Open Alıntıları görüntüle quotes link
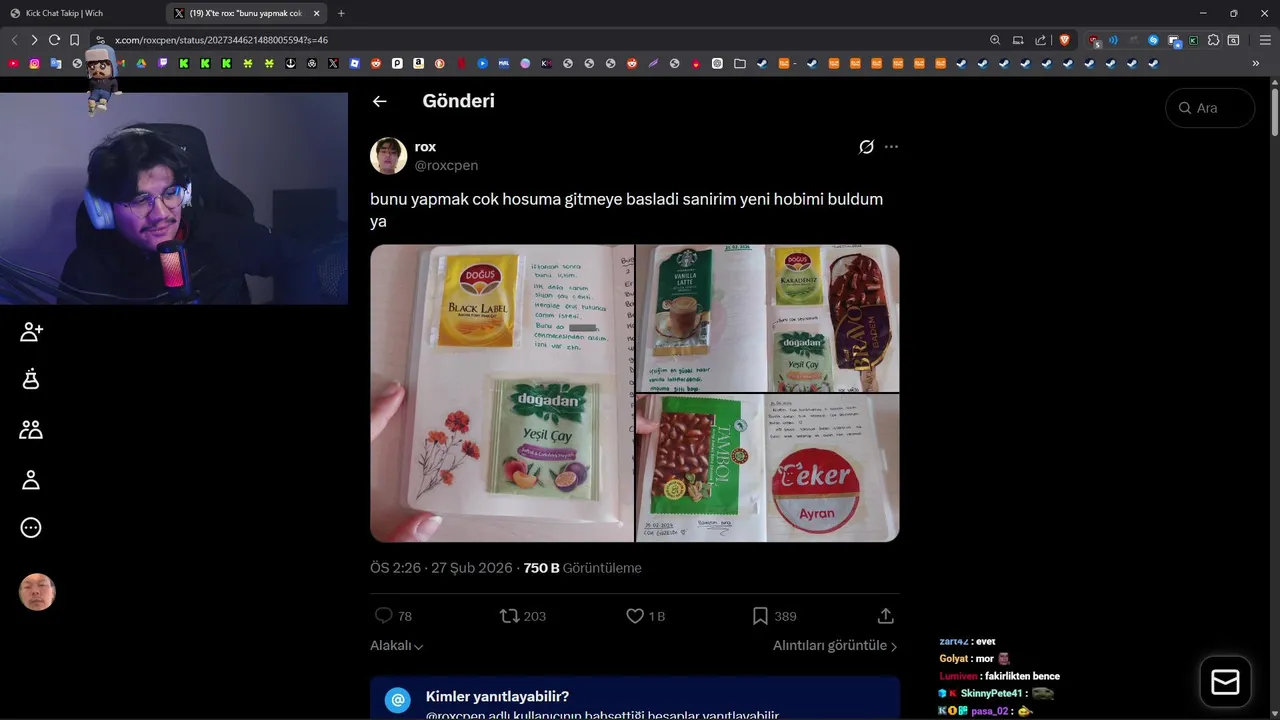This screenshot has height=720, width=1280. tap(835, 646)
